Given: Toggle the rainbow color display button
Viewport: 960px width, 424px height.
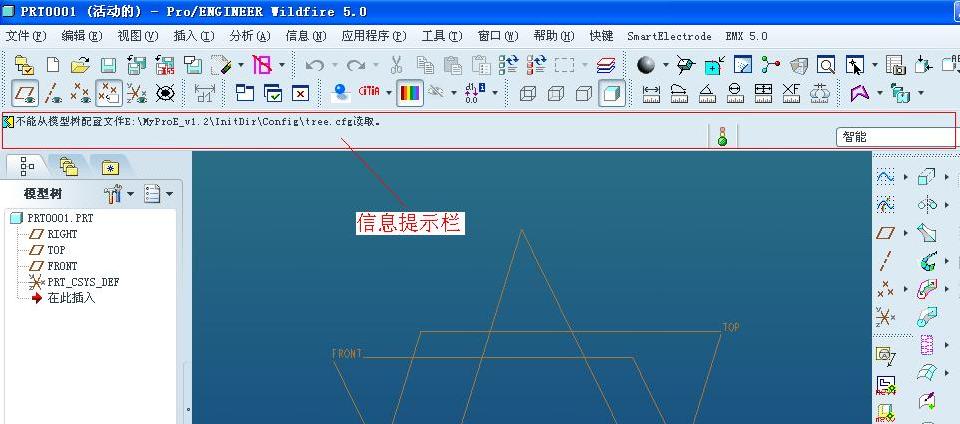Looking at the screenshot, I should 410,93.
